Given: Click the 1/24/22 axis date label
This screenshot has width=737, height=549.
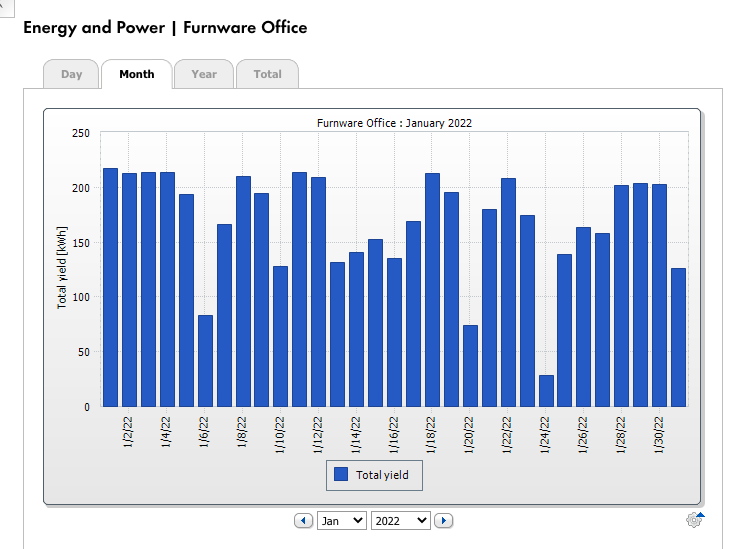Looking at the screenshot, I should (x=544, y=435).
